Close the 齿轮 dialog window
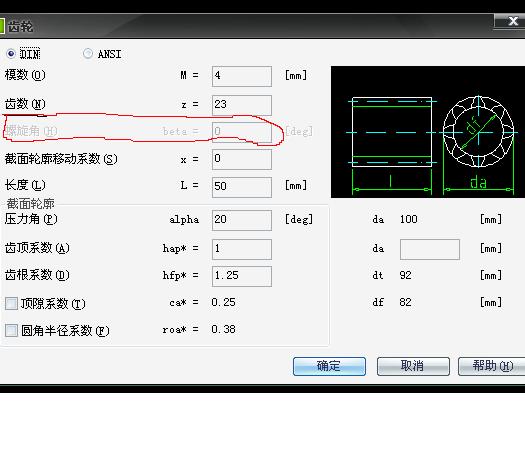Screen dimensions: 525x460 tap(511, 21)
